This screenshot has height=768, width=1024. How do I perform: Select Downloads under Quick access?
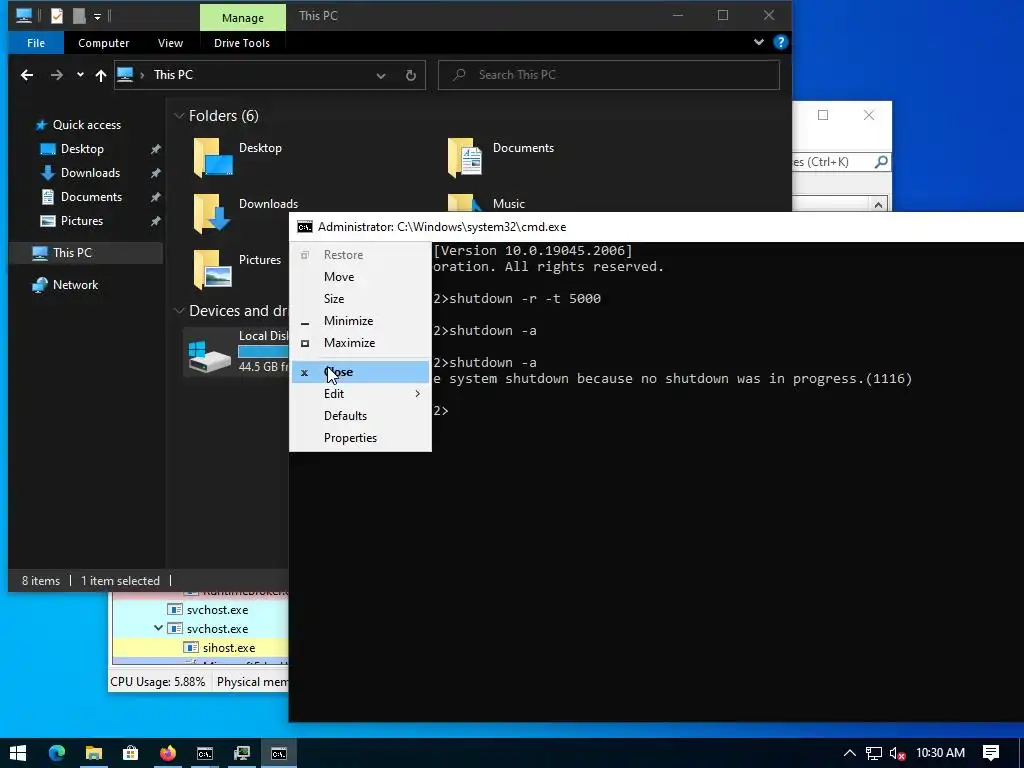tap(90, 173)
